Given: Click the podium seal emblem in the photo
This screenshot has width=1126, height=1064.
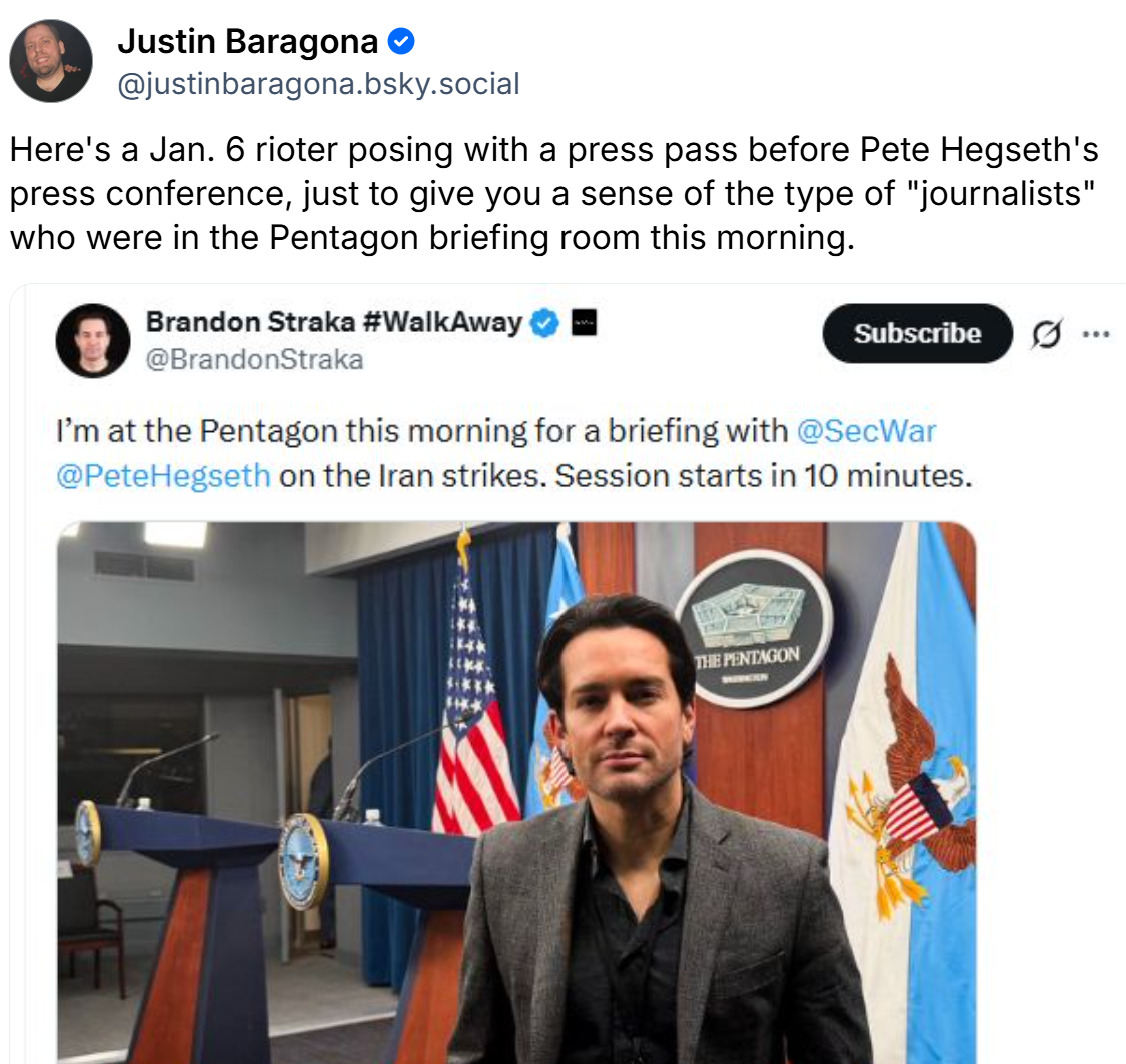Looking at the screenshot, I should pos(304,861).
